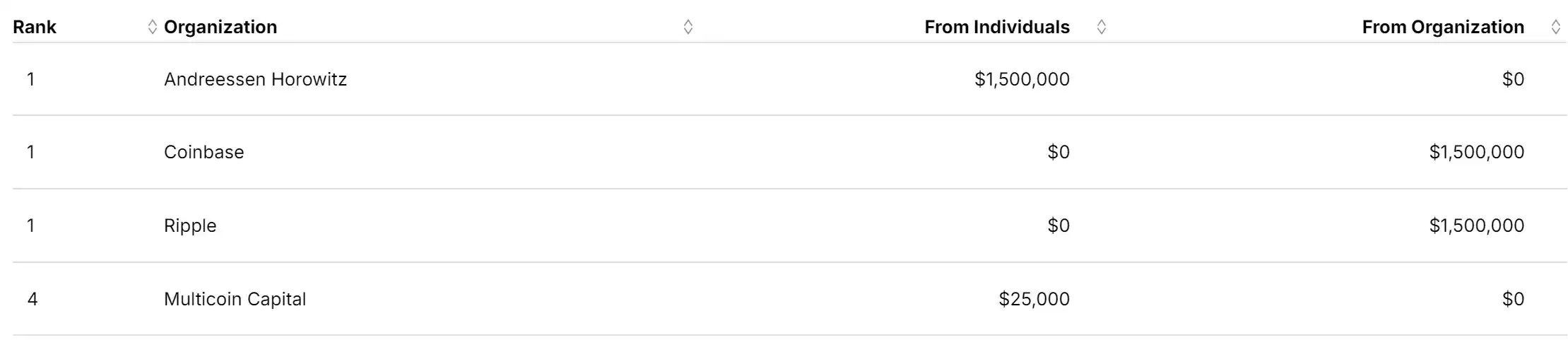Image resolution: width=1568 pixels, height=352 pixels.
Task: Click the Organization column header text
Action: pyautogui.click(x=220, y=27)
